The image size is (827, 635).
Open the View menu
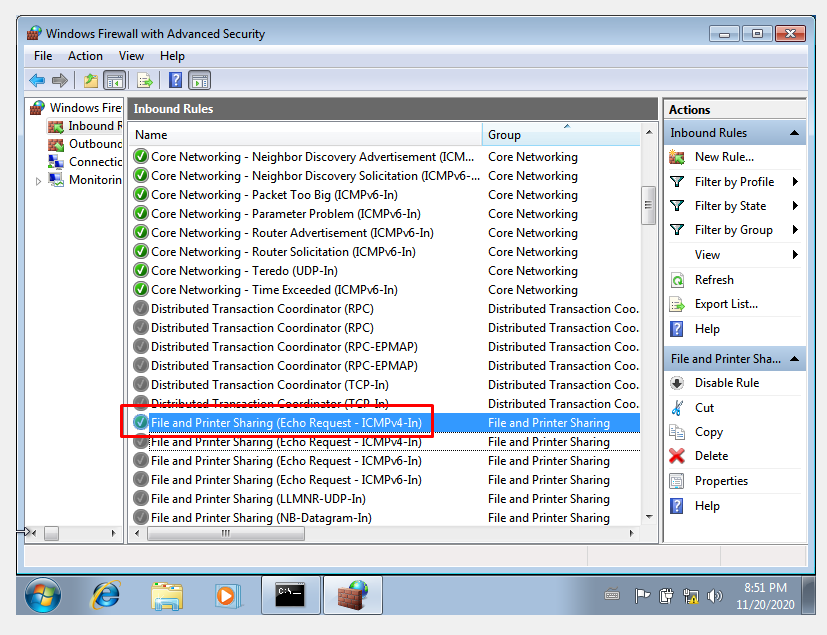[131, 56]
